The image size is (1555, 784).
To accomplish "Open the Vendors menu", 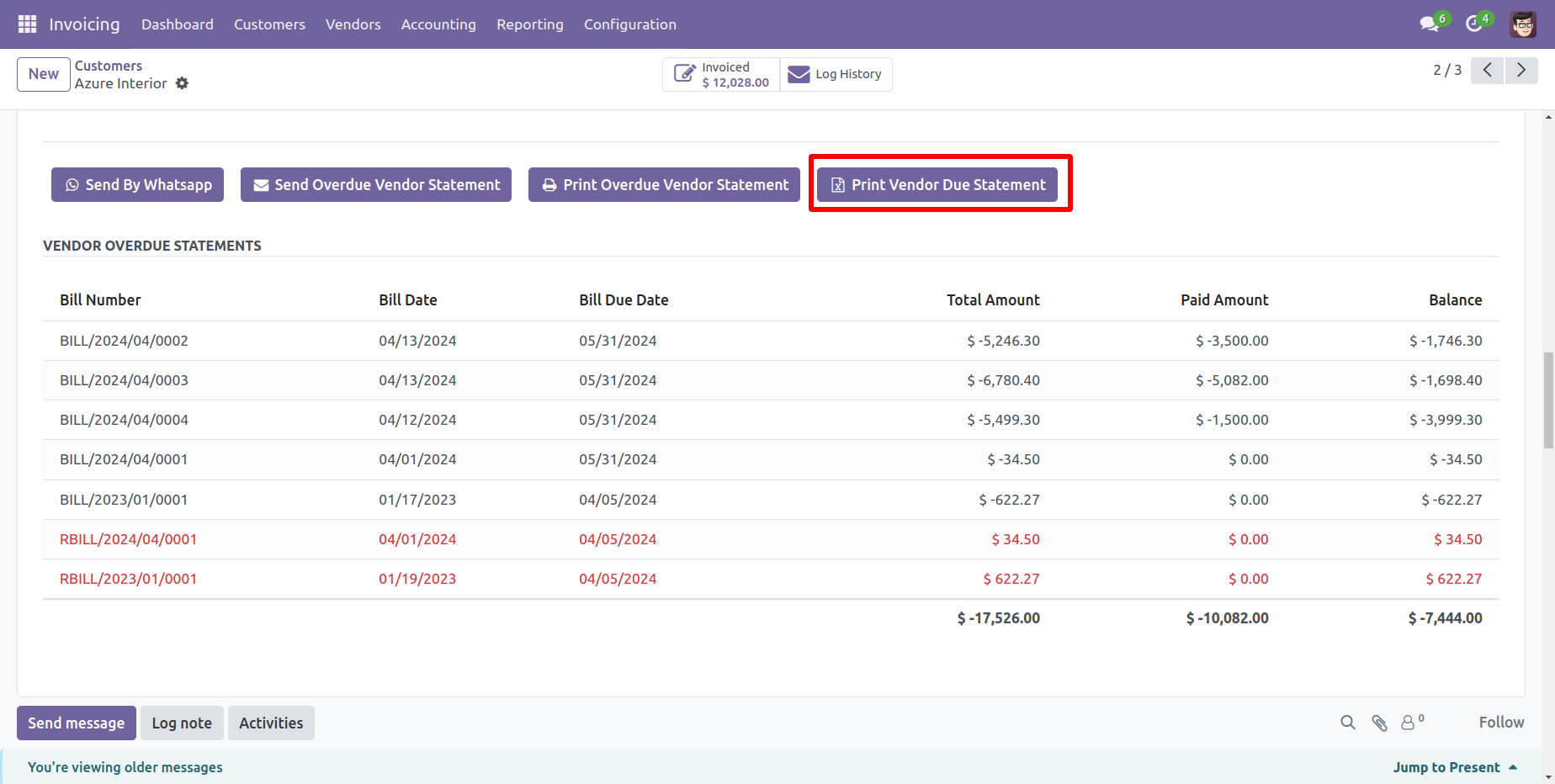I will tap(353, 24).
